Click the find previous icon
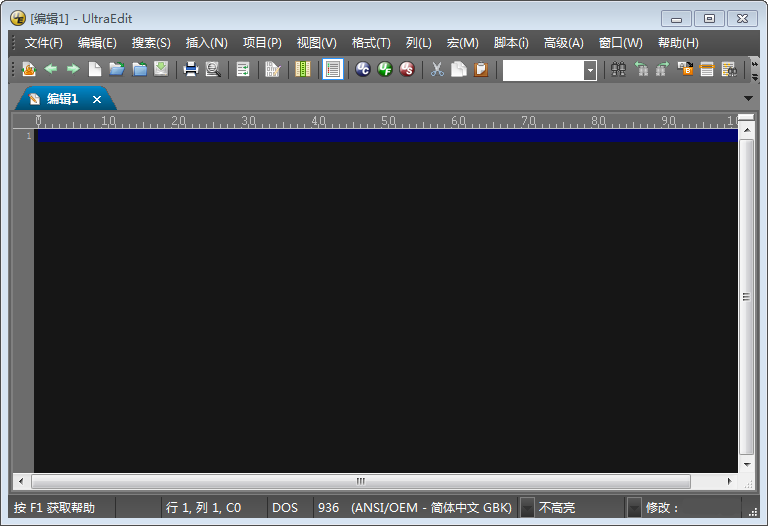This screenshot has width=768, height=526. 641,69
